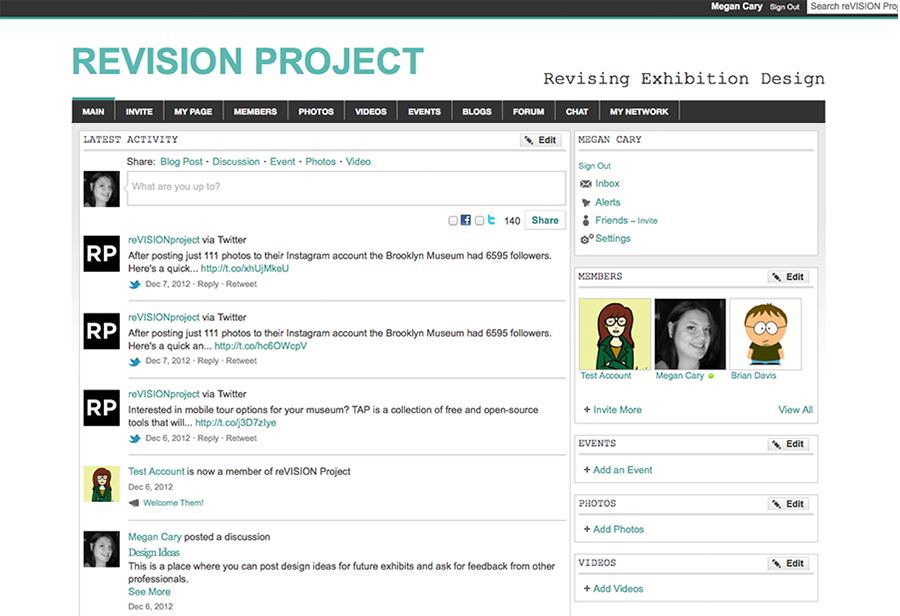Screen dimensions: 900x616
Task: Open the MY NETWORK tab
Action: coord(639,111)
